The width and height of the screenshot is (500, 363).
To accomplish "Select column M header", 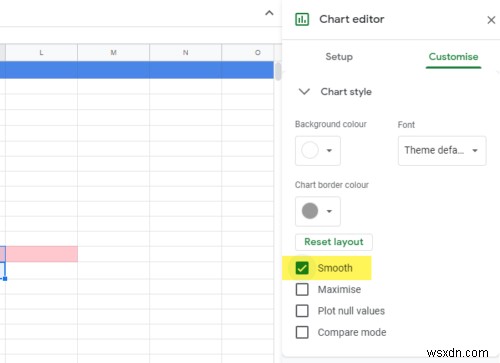I will 113,53.
